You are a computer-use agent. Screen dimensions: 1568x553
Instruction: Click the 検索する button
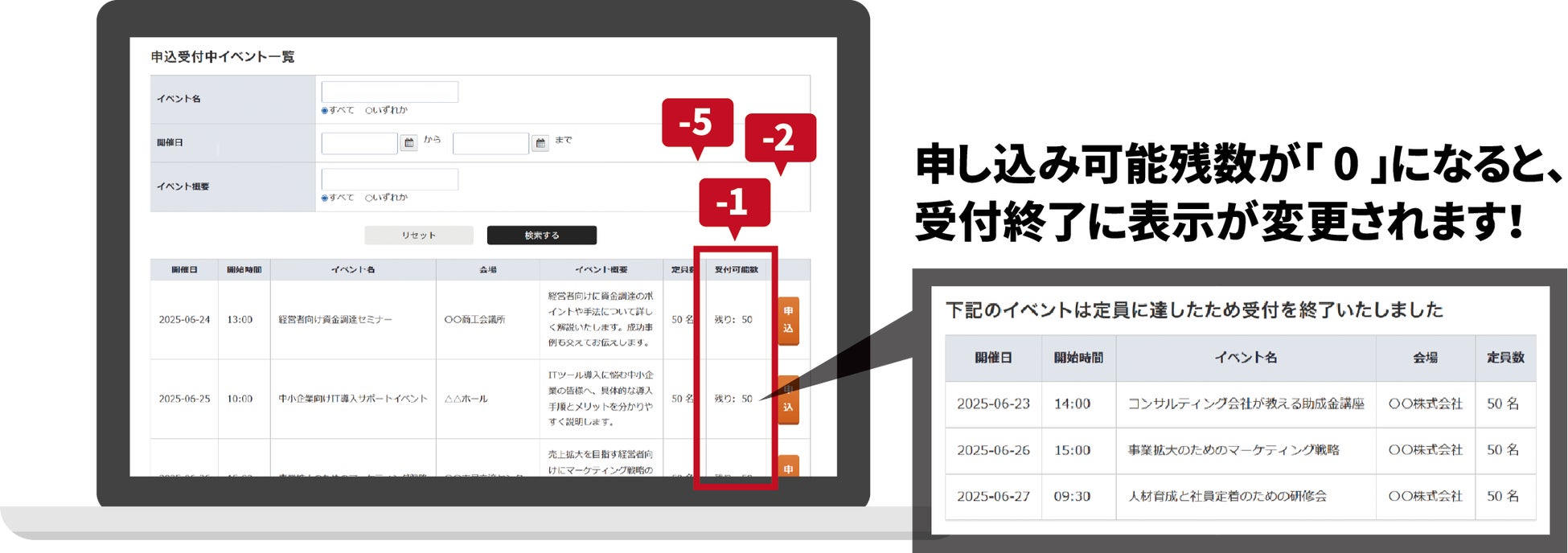[542, 236]
